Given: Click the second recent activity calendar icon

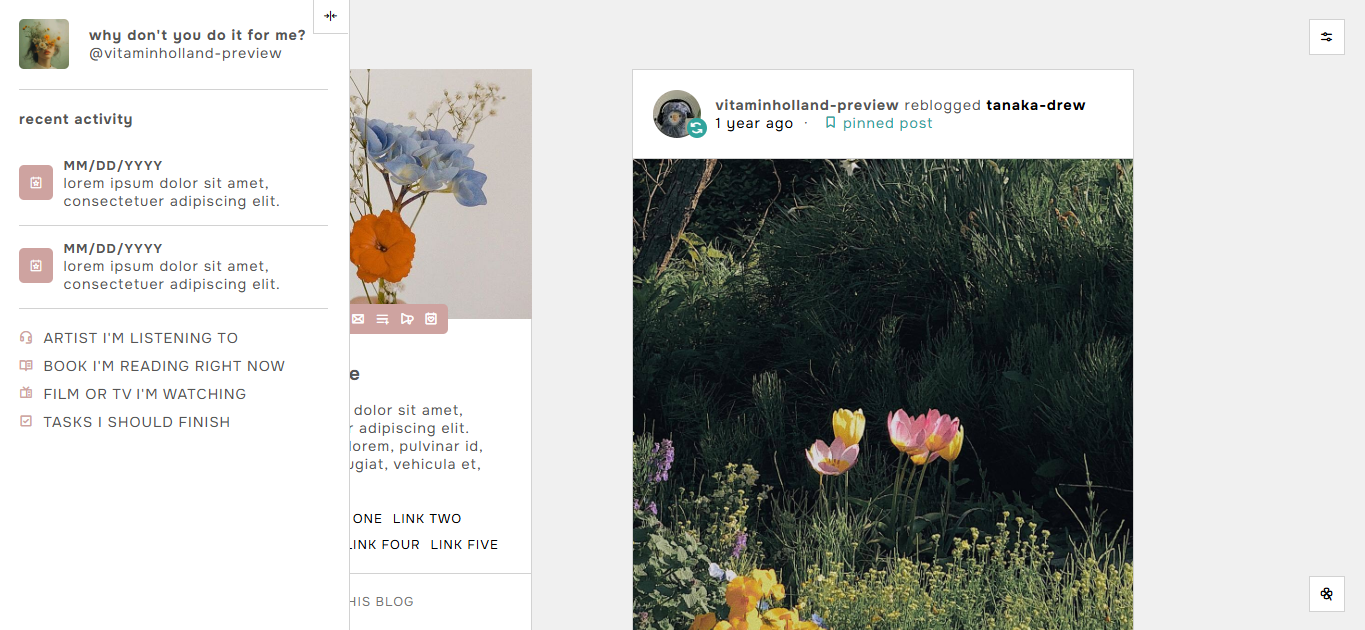Looking at the screenshot, I should (36, 266).
